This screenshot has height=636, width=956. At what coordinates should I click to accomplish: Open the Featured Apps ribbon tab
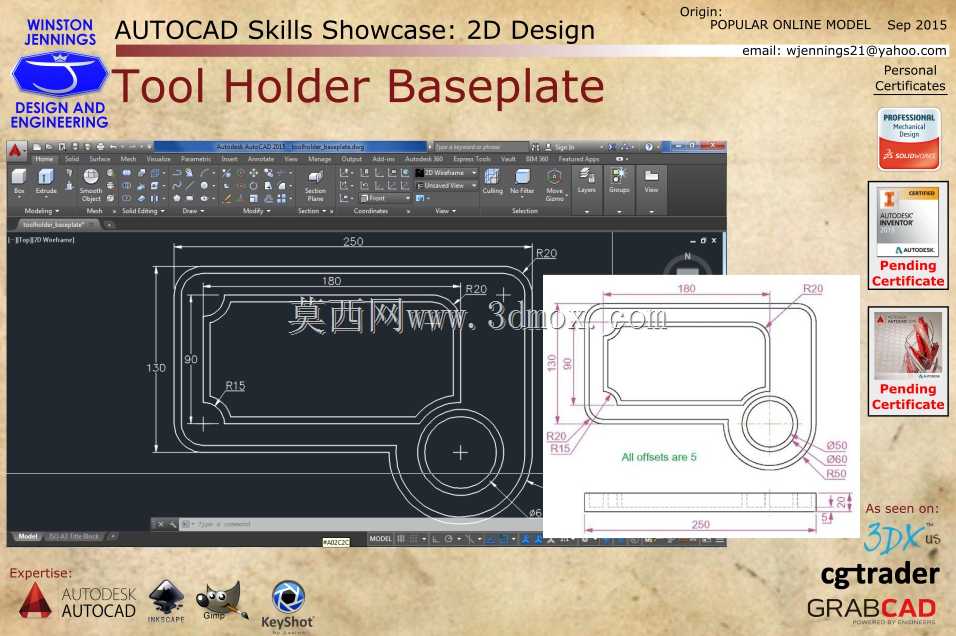[579, 159]
